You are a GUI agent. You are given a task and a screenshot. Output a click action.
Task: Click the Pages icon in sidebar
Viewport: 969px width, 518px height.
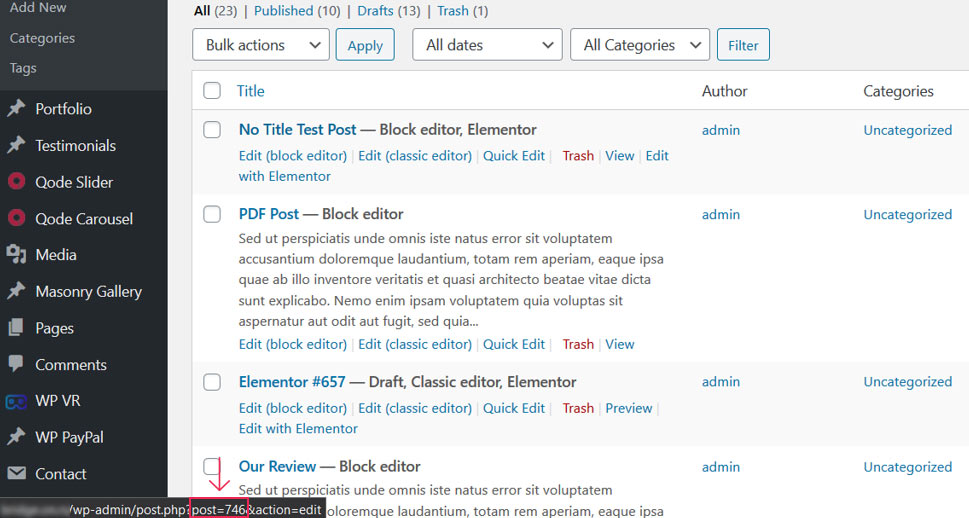(x=16, y=328)
